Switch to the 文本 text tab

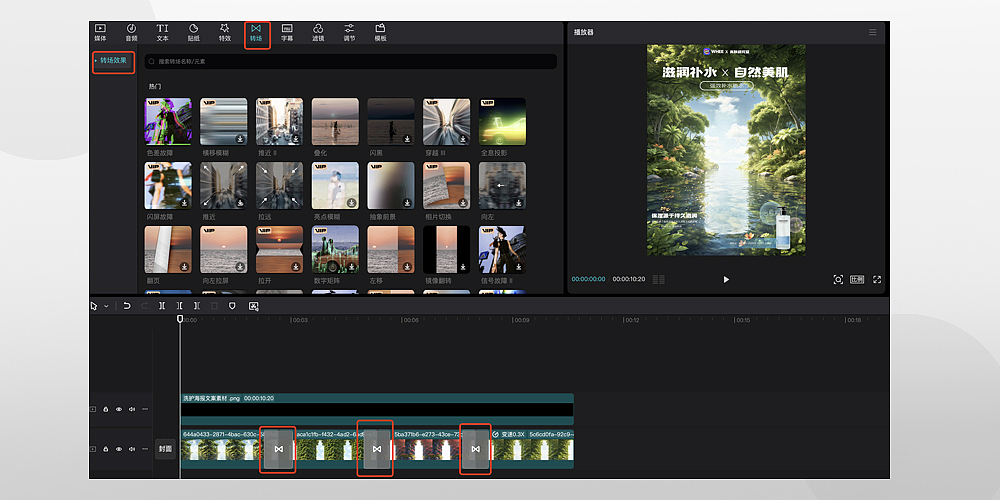tap(163, 33)
